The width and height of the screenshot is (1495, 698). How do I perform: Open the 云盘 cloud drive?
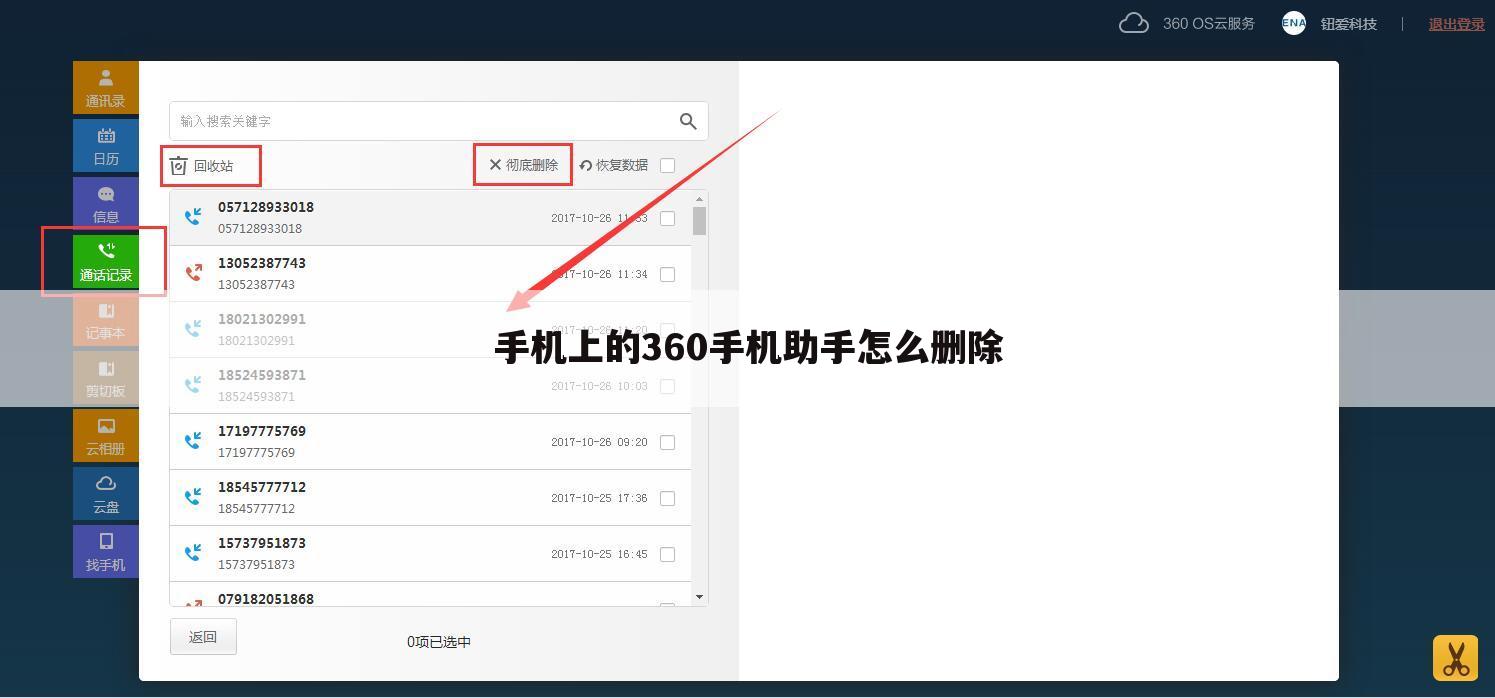pos(105,494)
